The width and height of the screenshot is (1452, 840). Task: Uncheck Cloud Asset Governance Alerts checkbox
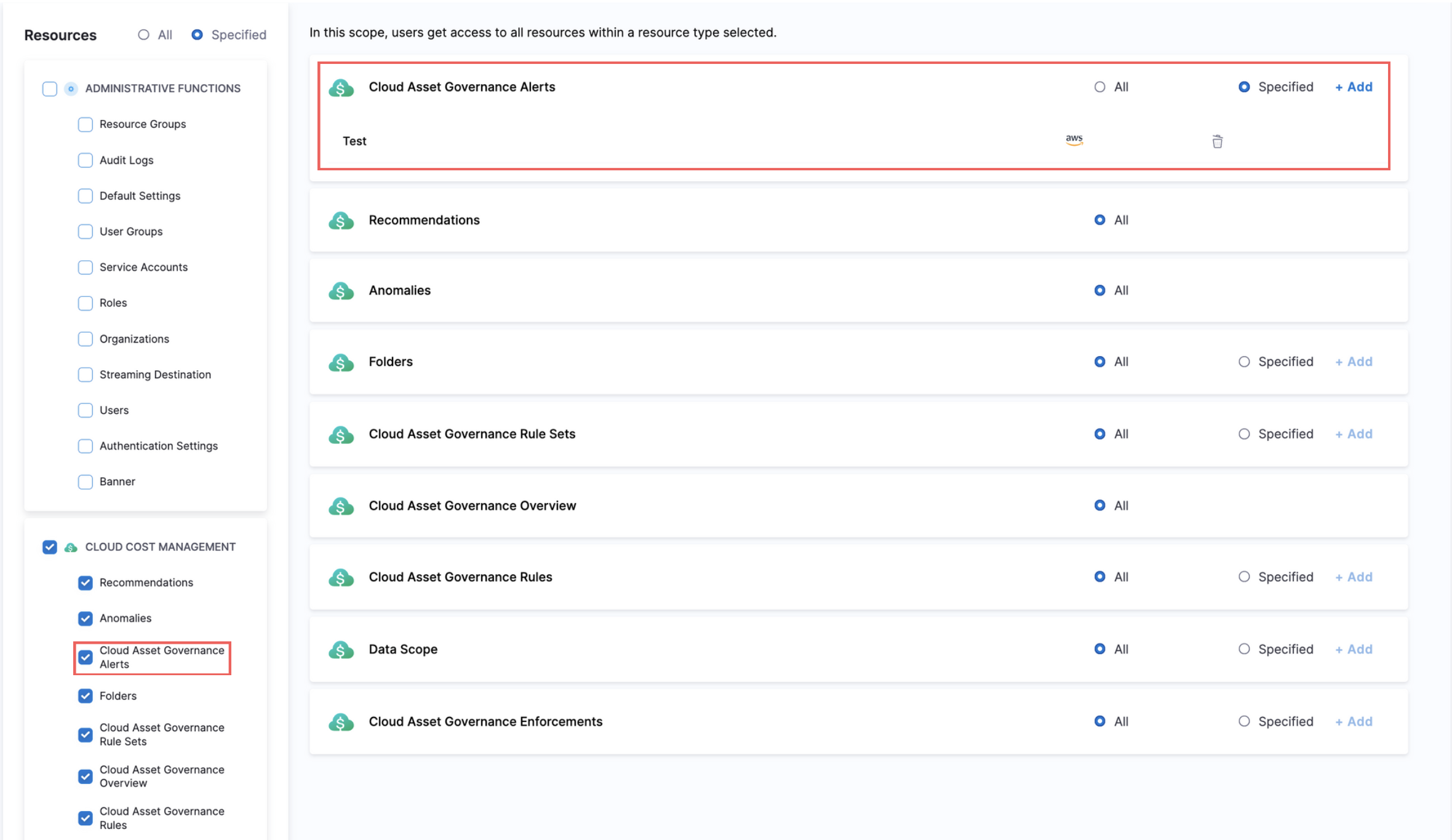click(x=86, y=657)
